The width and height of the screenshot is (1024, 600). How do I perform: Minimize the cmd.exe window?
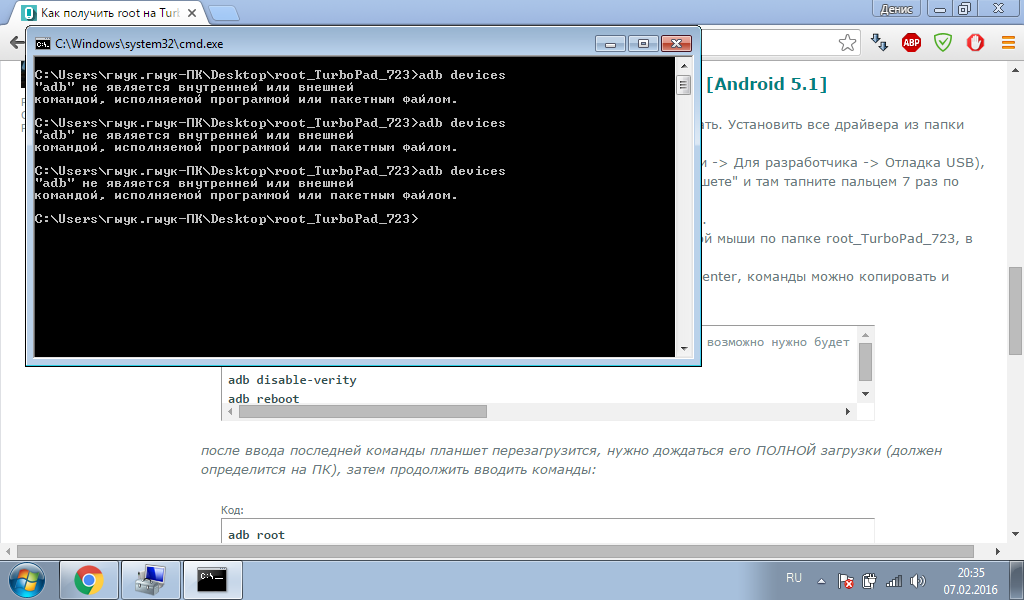coord(611,43)
